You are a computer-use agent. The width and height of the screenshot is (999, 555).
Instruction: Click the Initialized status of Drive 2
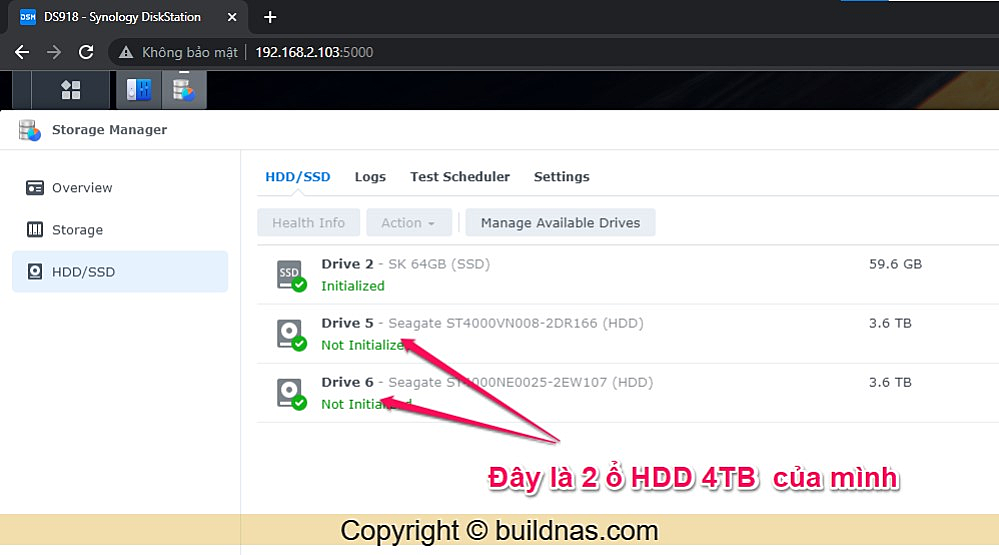tap(352, 286)
